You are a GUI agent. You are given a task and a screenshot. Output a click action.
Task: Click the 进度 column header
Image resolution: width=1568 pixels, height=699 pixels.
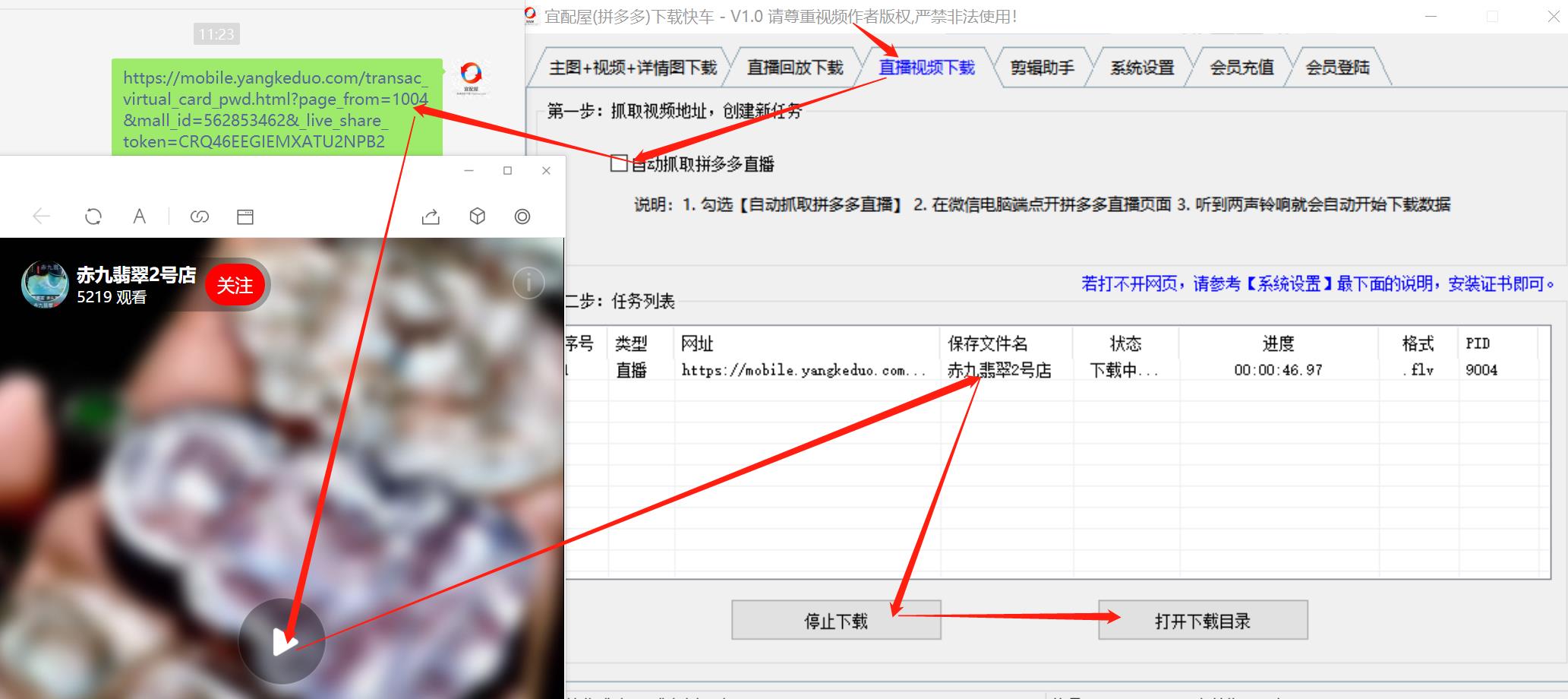1278,343
